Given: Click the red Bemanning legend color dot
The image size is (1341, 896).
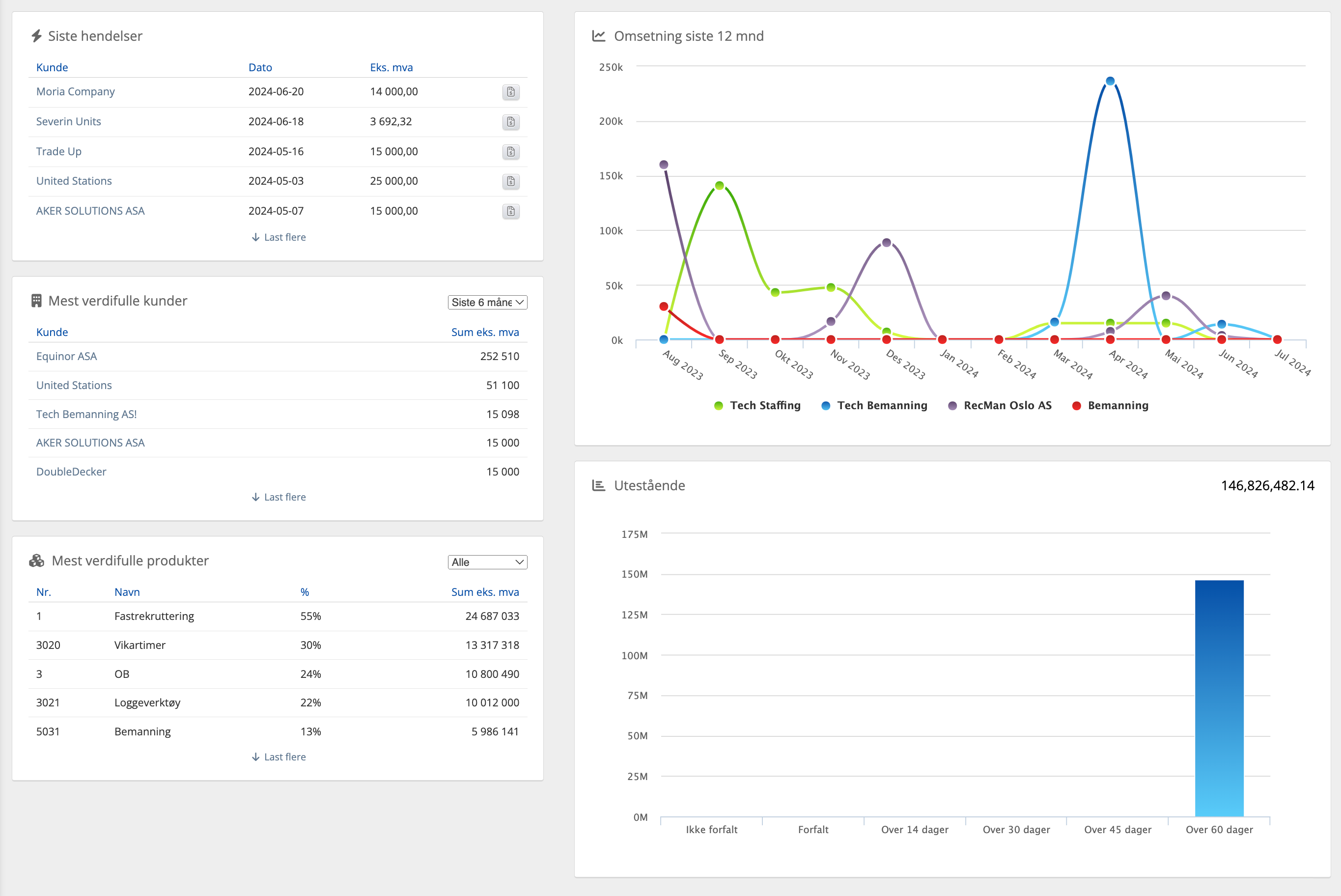Looking at the screenshot, I should click(x=1076, y=406).
